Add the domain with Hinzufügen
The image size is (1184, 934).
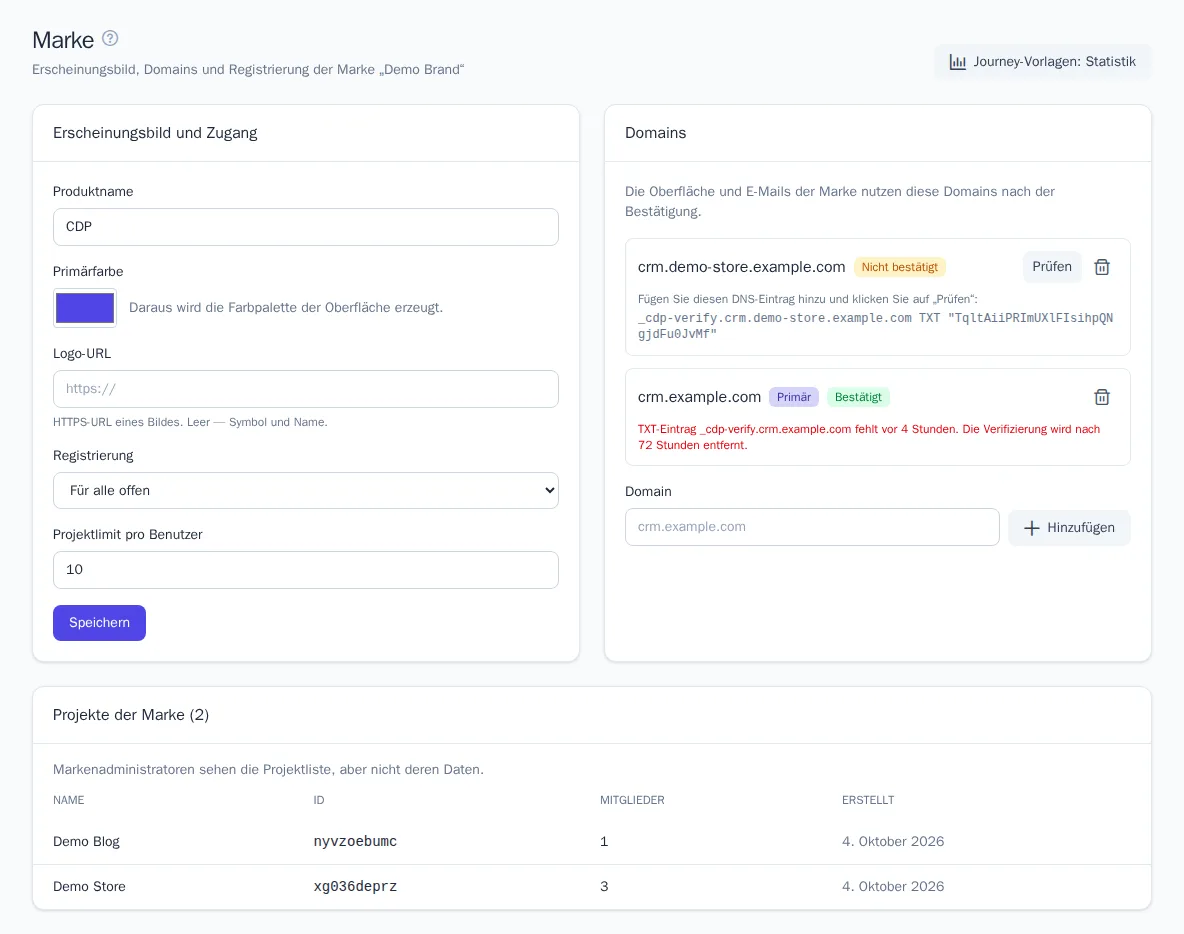click(x=1069, y=528)
